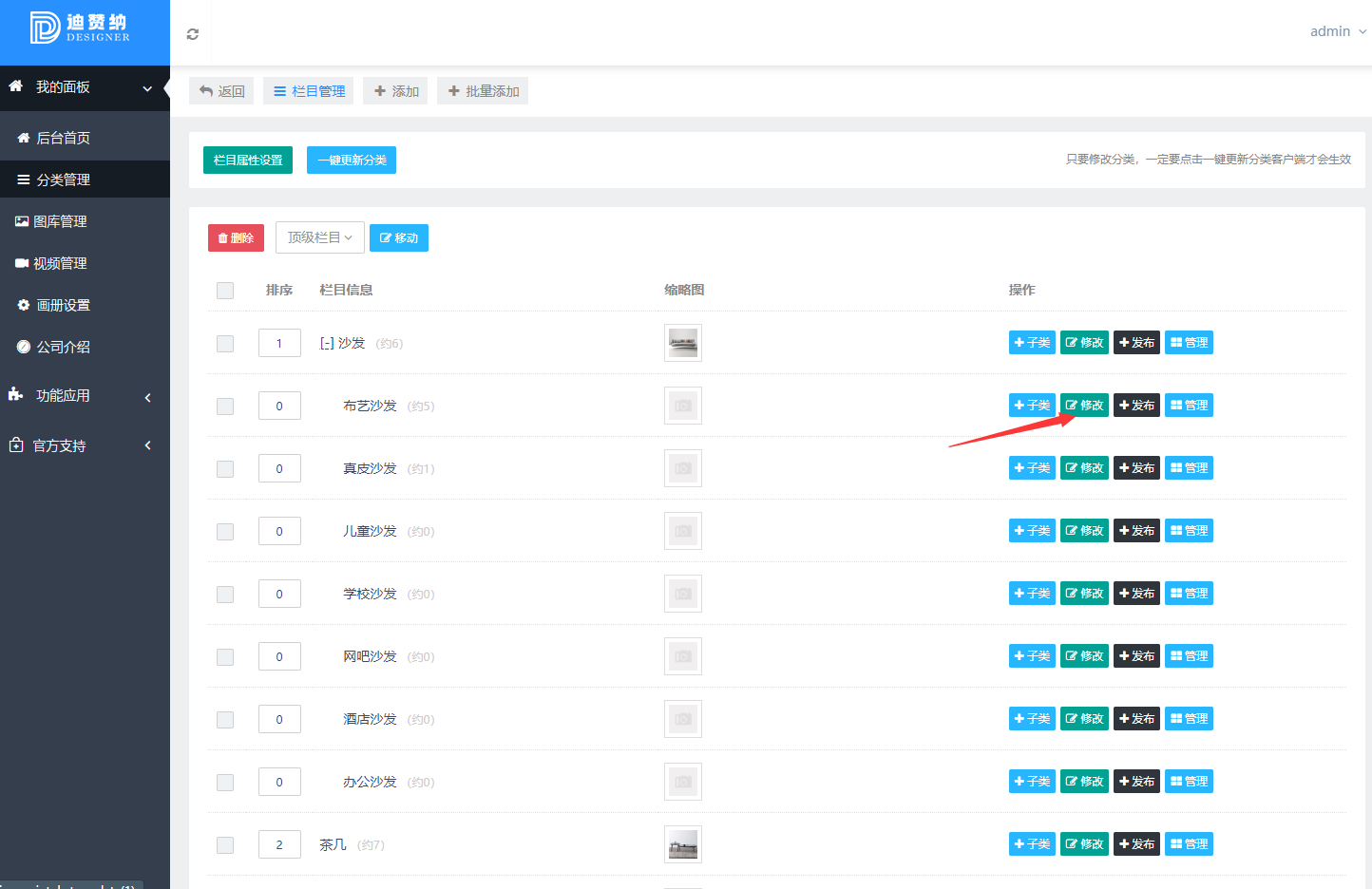Check the 茶几 row checkbox

point(225,845)
